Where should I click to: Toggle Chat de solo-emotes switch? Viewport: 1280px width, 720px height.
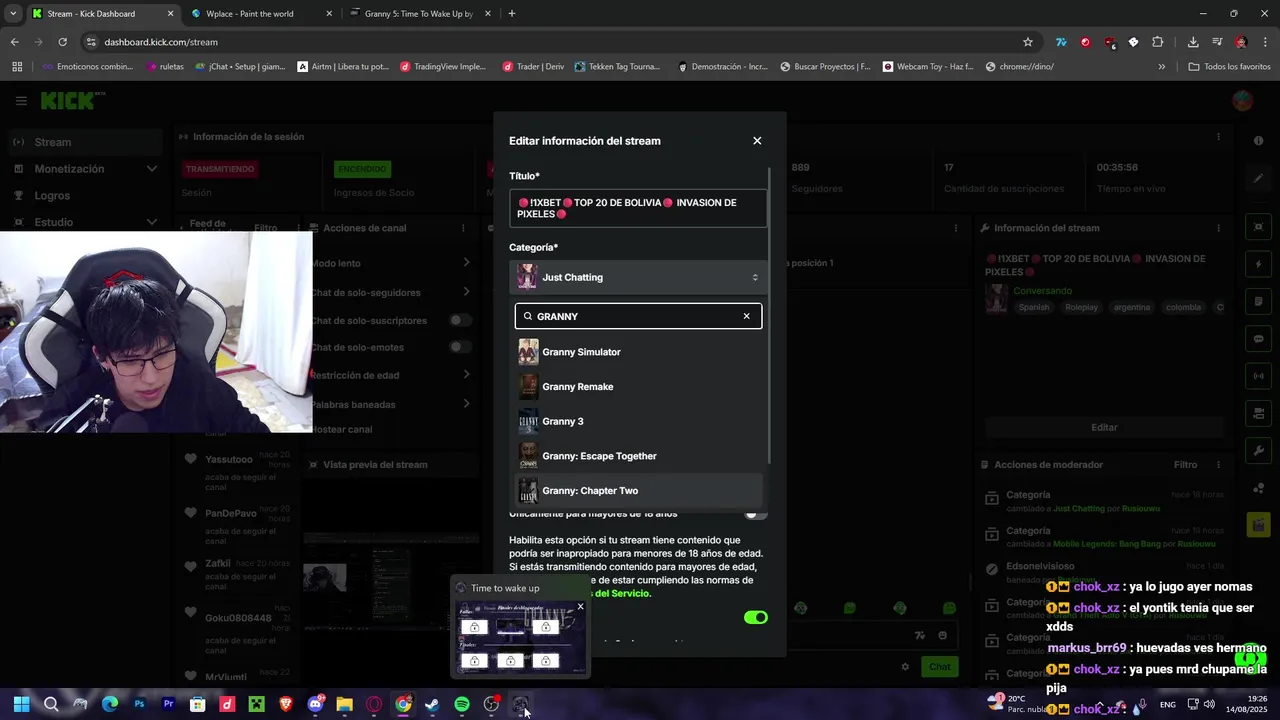(460, 347)
